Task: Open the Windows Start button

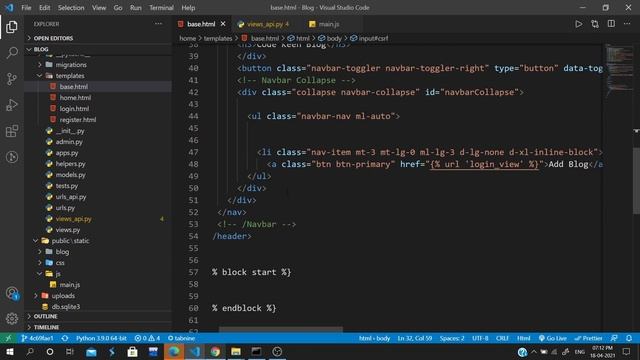Action: tap(10, 351)
